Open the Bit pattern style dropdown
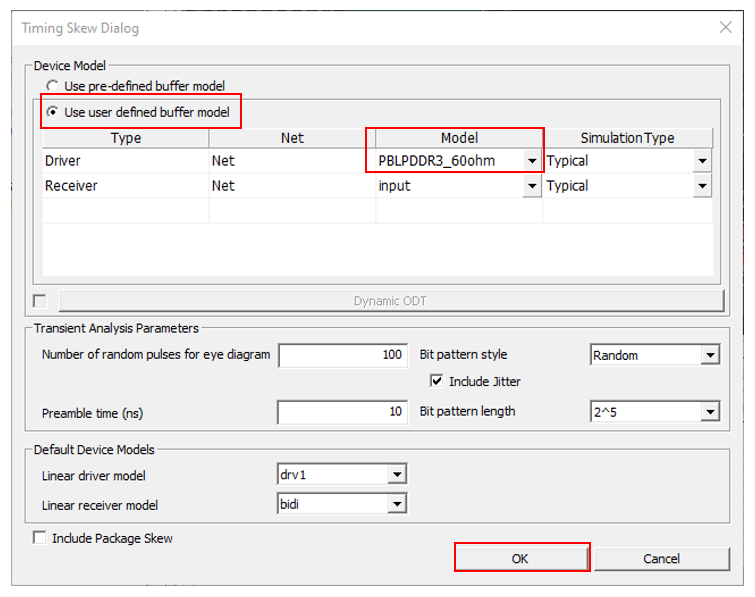The image size is (755, 597). tap(709, 355)
